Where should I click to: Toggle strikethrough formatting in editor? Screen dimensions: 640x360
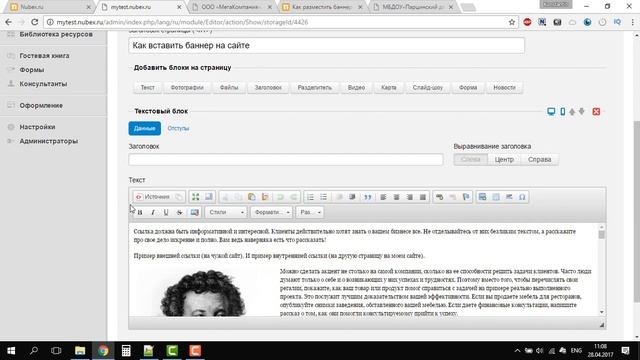[x=179, y=212]
